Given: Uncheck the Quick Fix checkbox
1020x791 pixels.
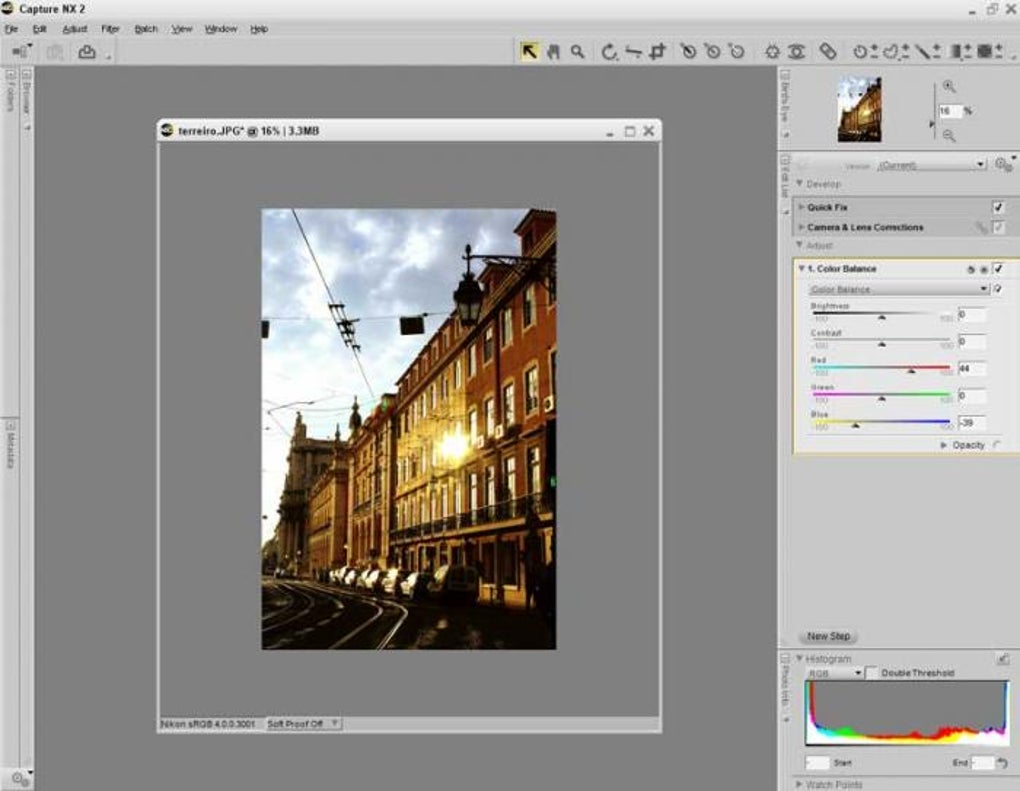Looking at the screenshot, I should (997, 207).
